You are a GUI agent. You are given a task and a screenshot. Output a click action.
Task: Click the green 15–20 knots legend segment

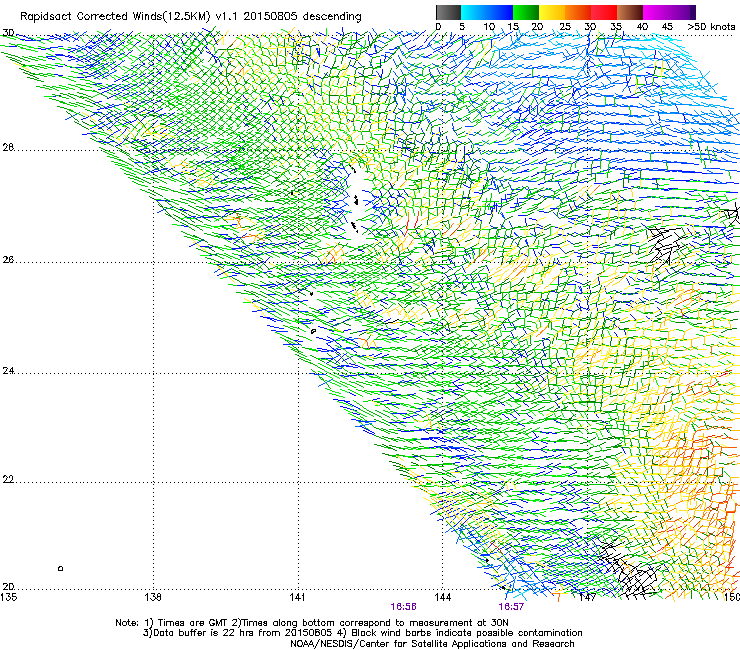pos(526,12)
